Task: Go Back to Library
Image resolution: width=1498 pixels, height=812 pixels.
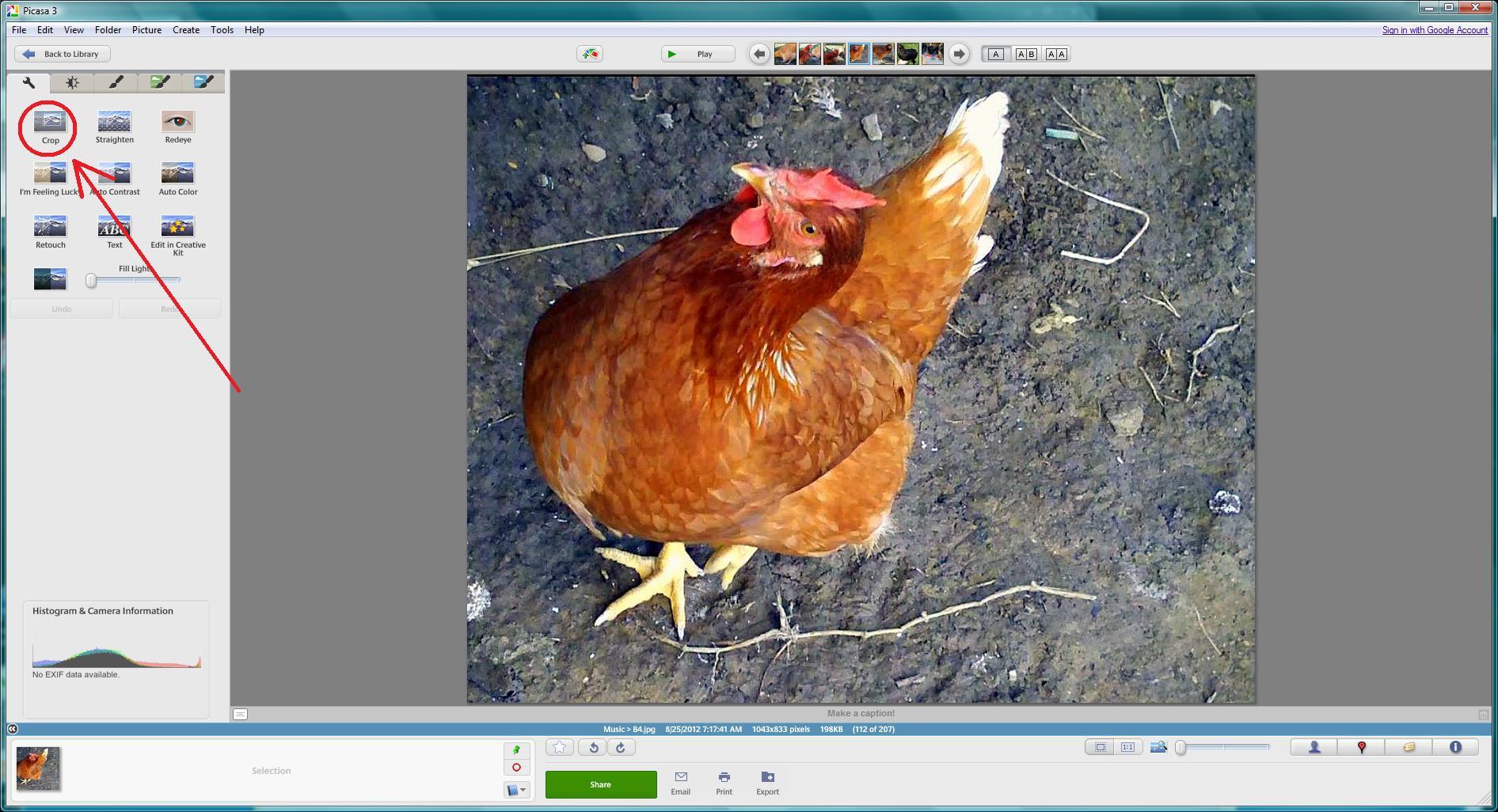Action: [x=63, y=55]
